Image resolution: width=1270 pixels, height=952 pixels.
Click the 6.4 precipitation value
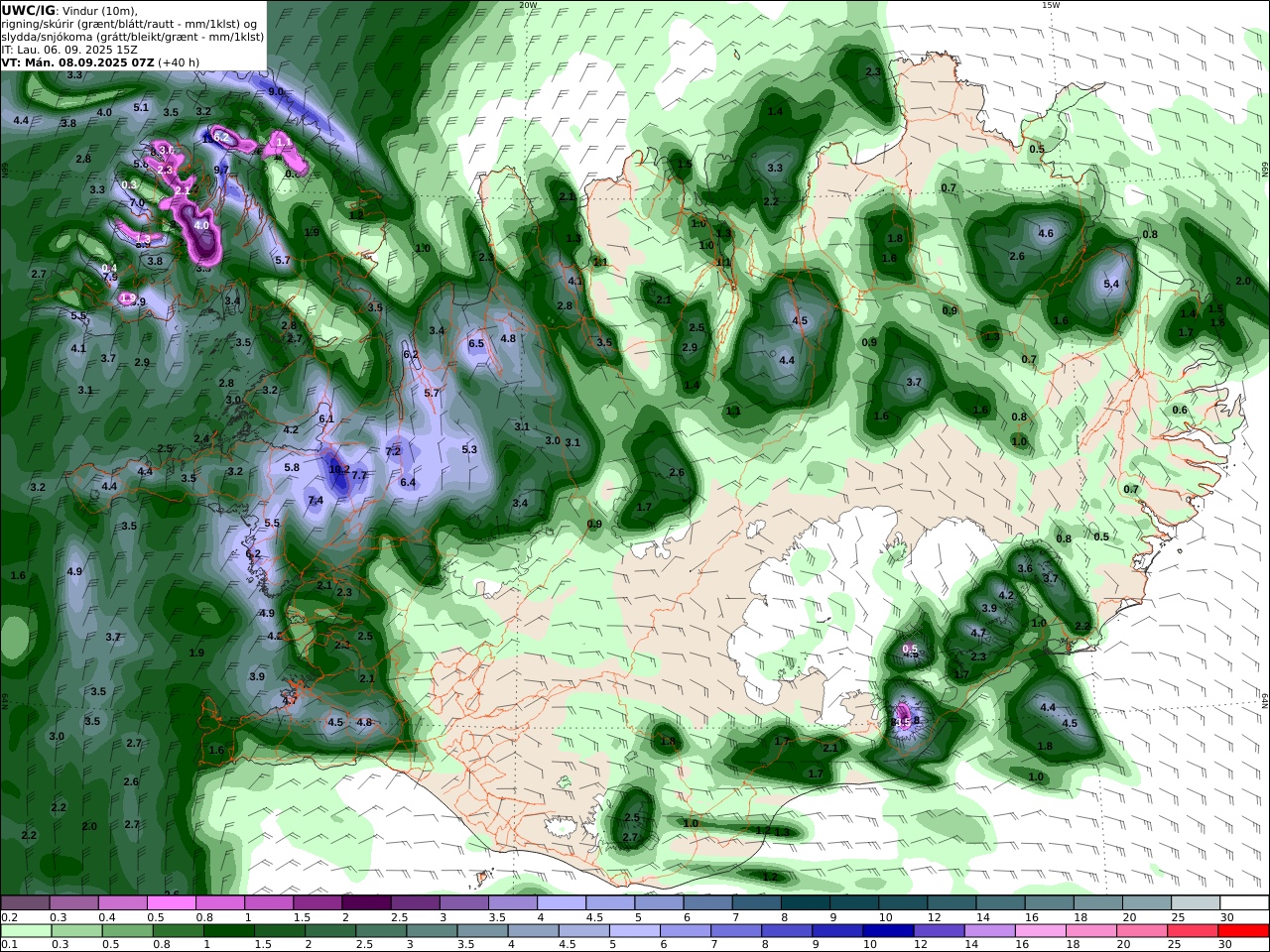pos(407,483)
